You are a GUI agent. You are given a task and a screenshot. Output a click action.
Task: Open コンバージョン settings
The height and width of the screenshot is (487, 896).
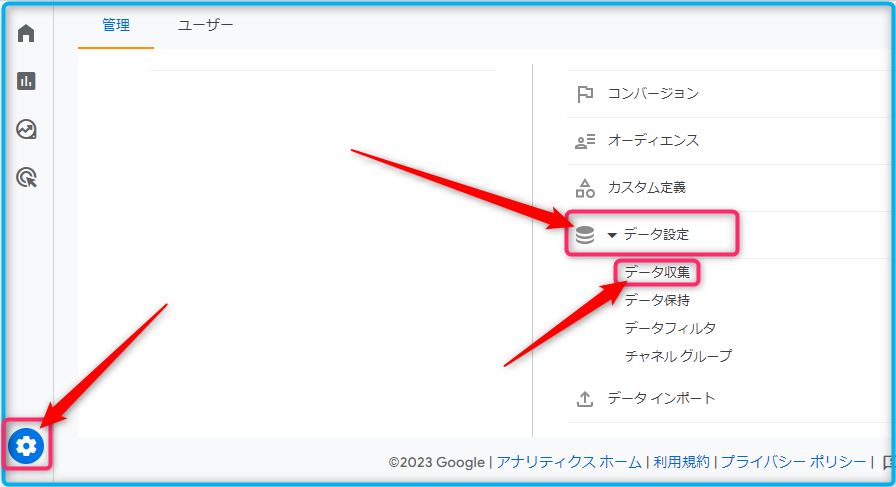[x=653, y=93]
